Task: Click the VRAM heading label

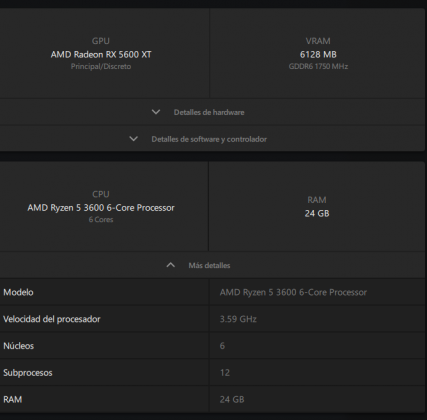Action: pyautogui.click(x=318, y=41)
